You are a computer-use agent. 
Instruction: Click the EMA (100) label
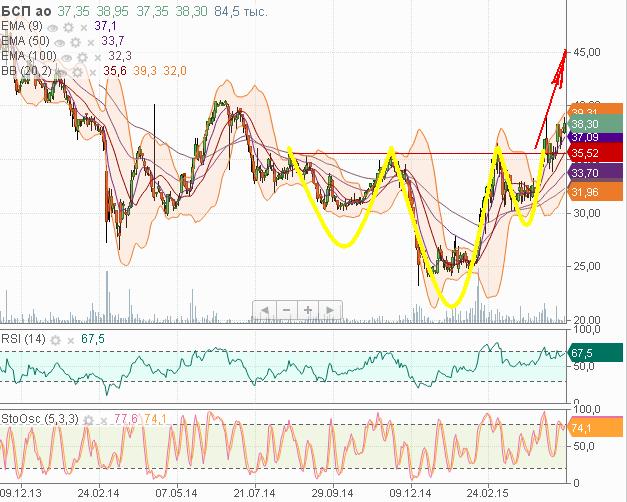(x=29, y=56)
